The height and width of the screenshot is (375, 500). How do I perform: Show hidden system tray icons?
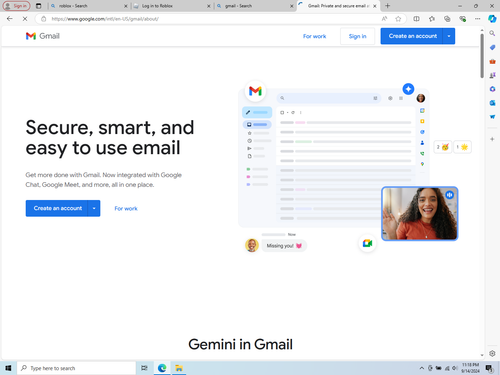pyautogui.click(x=422, y=368)
